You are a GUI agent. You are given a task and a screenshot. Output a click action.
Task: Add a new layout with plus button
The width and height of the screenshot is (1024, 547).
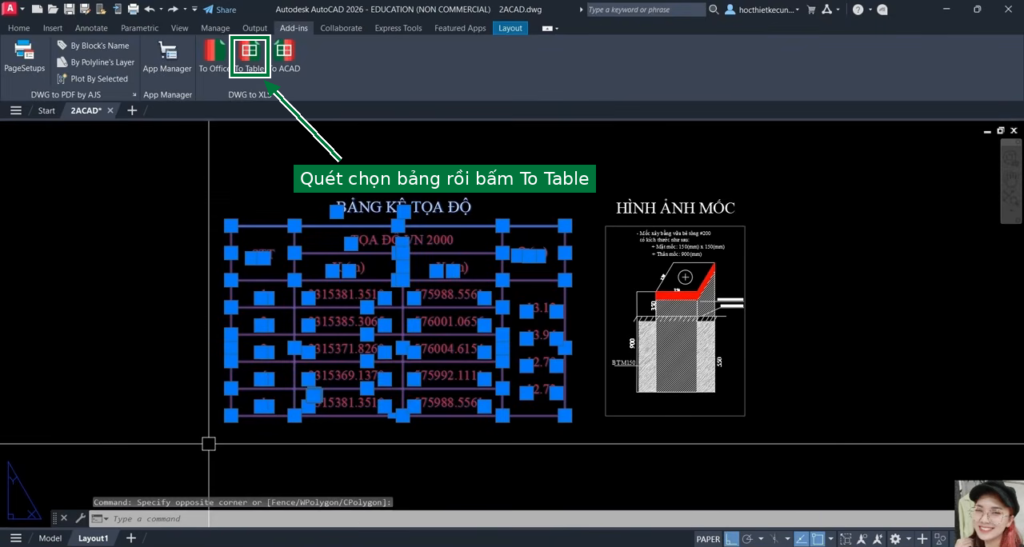131,538
